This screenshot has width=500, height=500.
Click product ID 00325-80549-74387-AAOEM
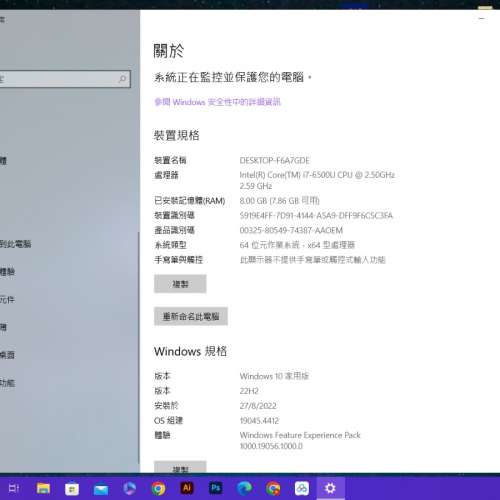(291, 230)
